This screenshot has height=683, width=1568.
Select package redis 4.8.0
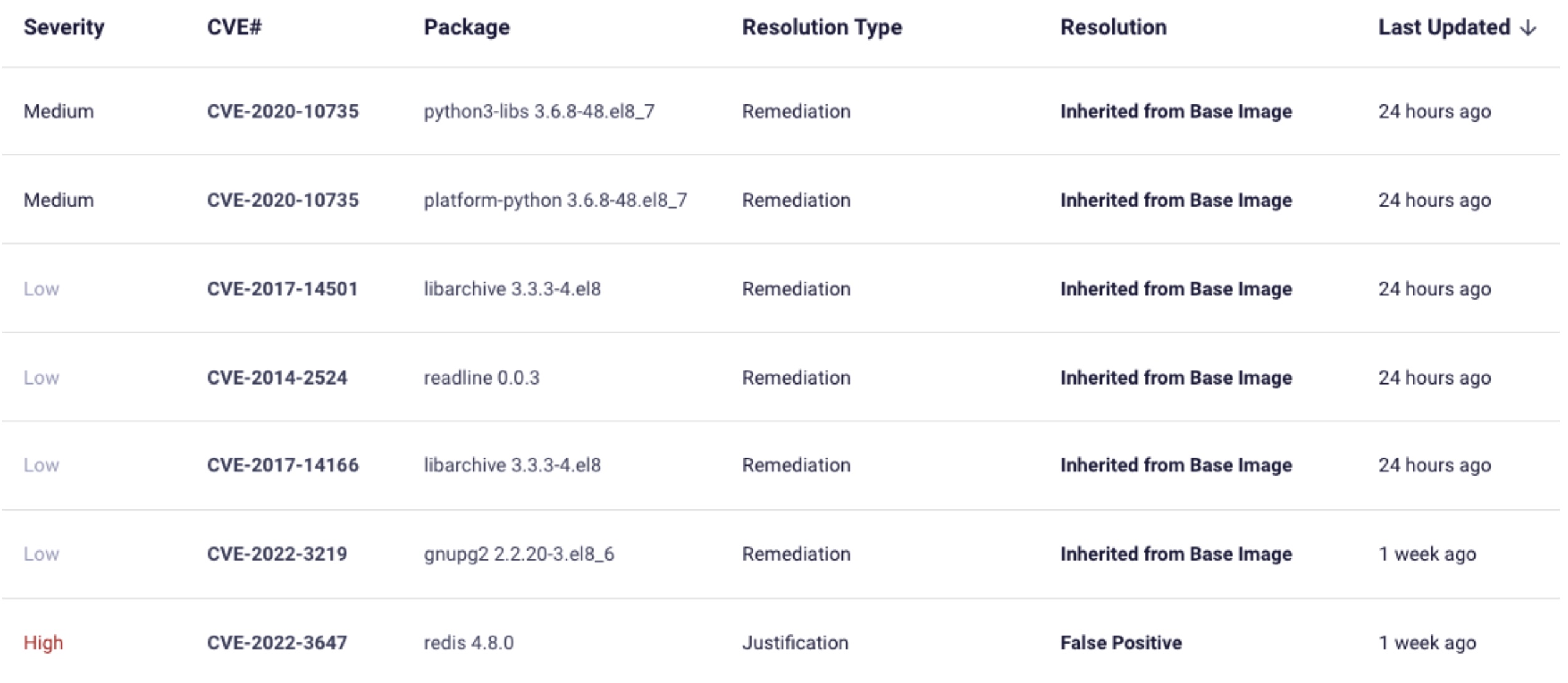click(469, 642)
